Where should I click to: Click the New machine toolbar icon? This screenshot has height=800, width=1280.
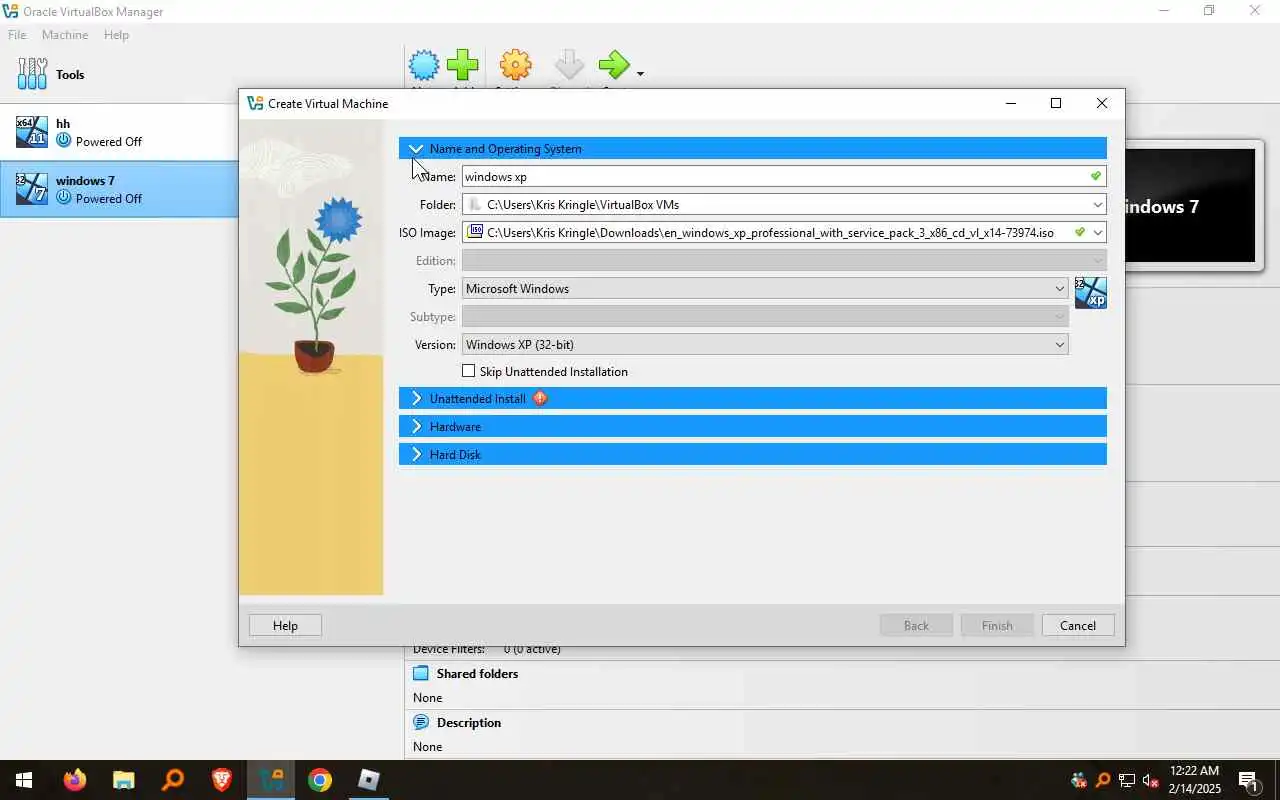click(424, 66)
